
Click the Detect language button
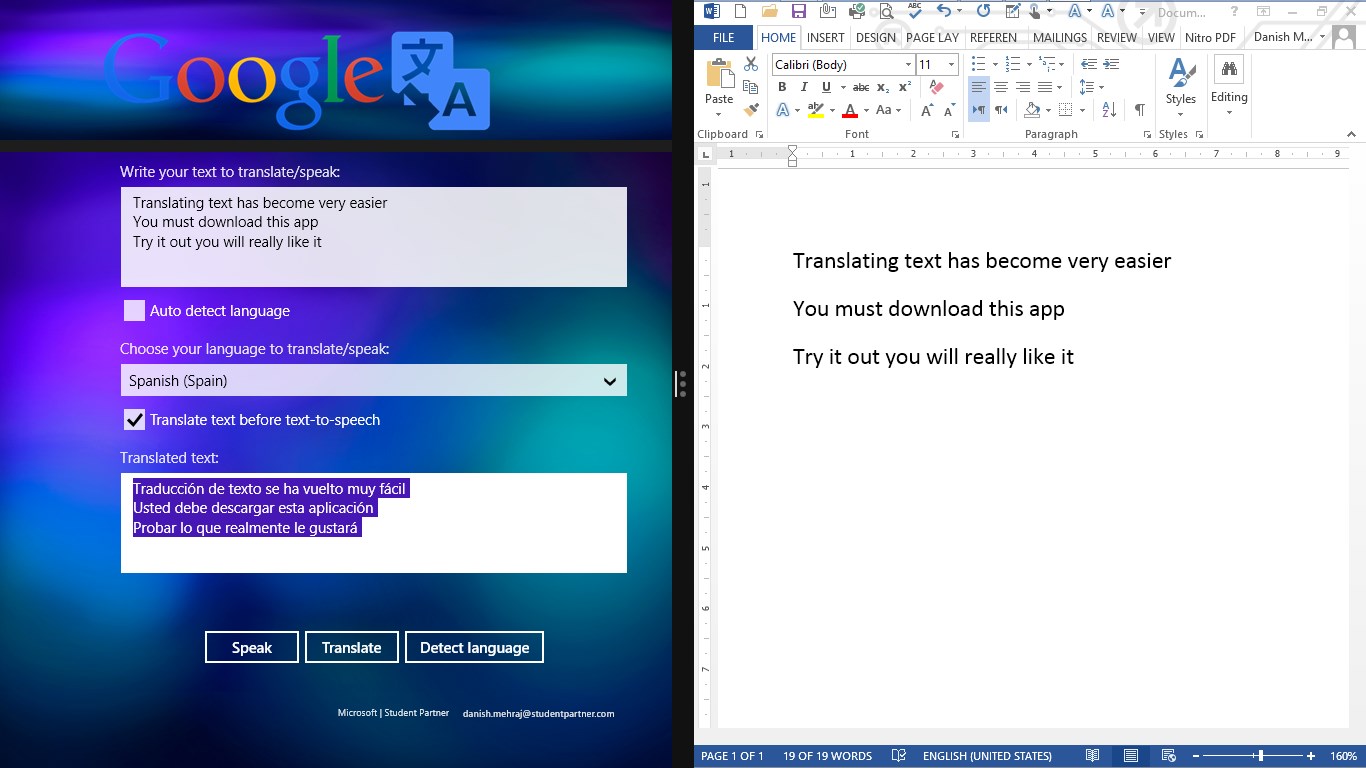474,647
